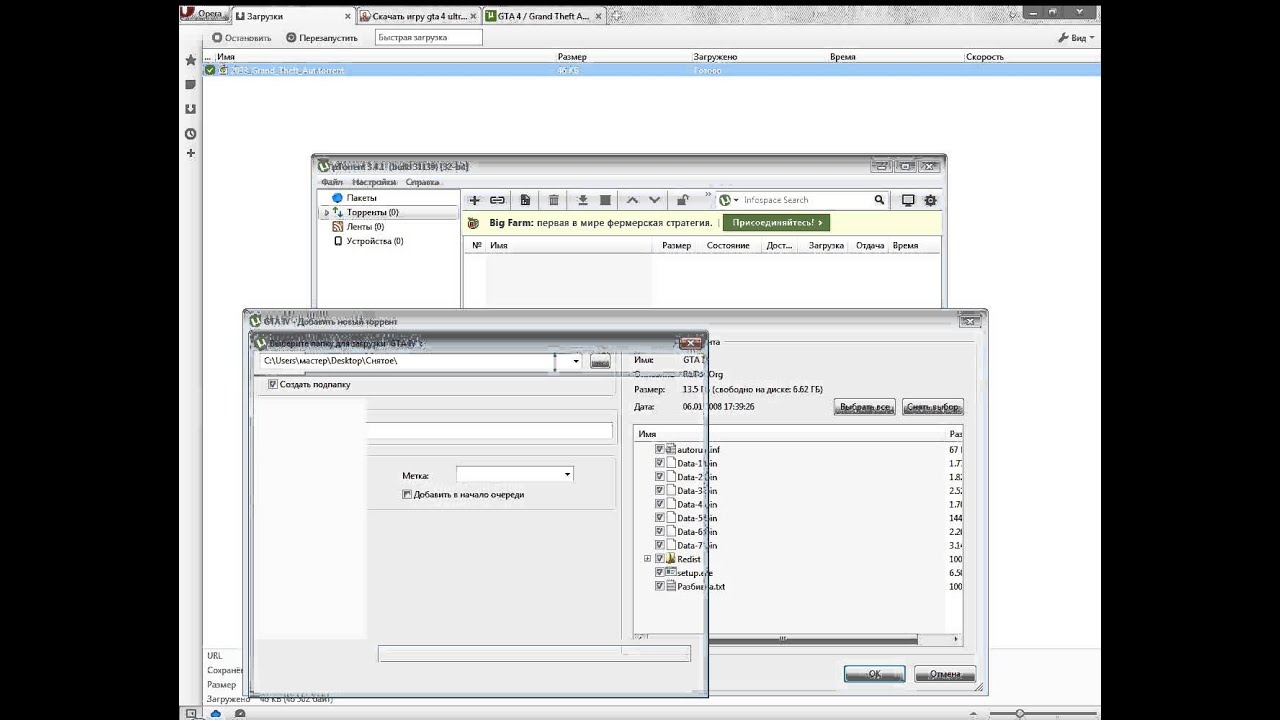Click the Opera notes sidebar icon

[x=190, y=85]
